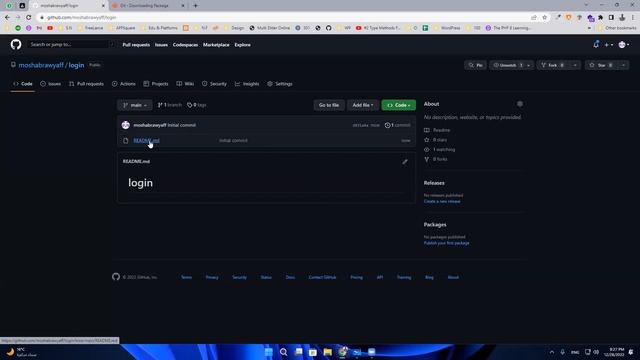Select the repository Pull requests tab
640x360 pixels.
click(x=86, y=84)
